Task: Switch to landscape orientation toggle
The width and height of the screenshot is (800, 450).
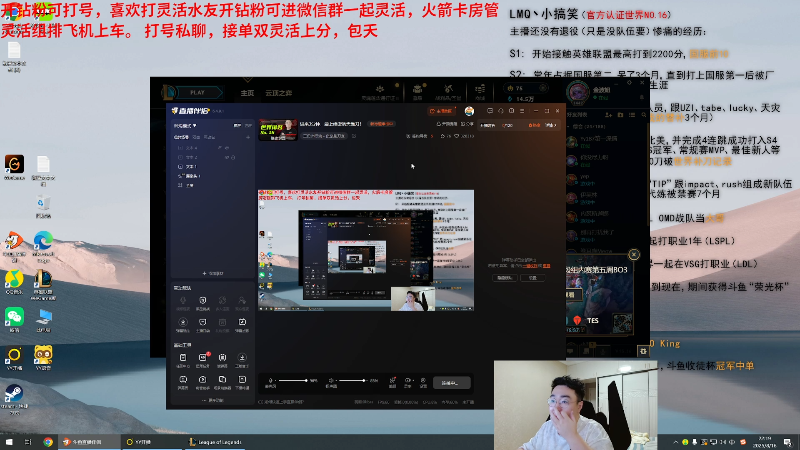Action: tap(237, 126)
